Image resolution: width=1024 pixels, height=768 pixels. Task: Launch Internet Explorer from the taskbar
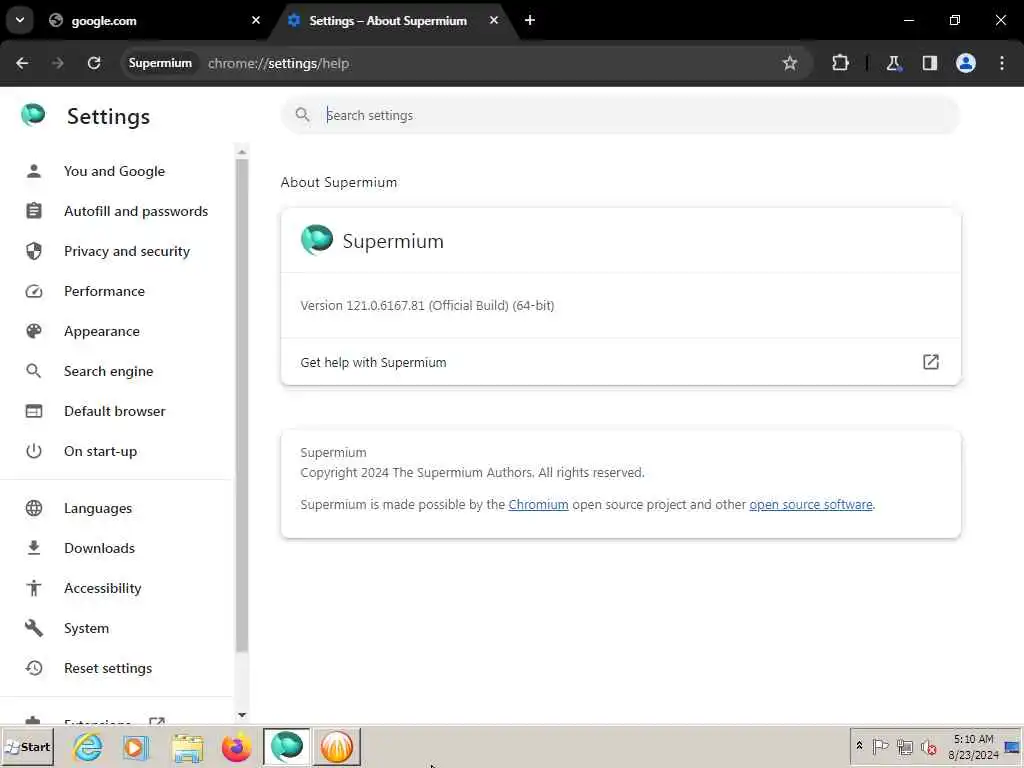coord(88,747)
